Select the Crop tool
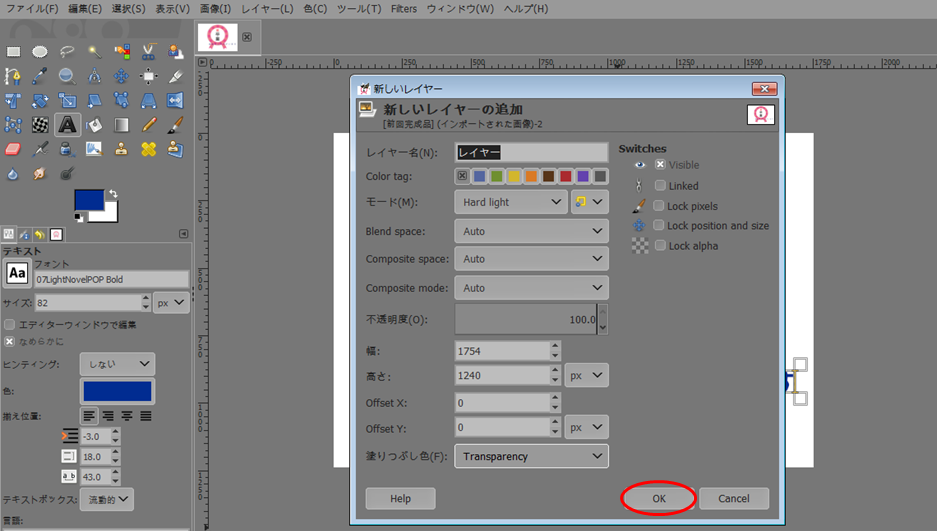This screenshot has height=531, width=937. point(176,76)
